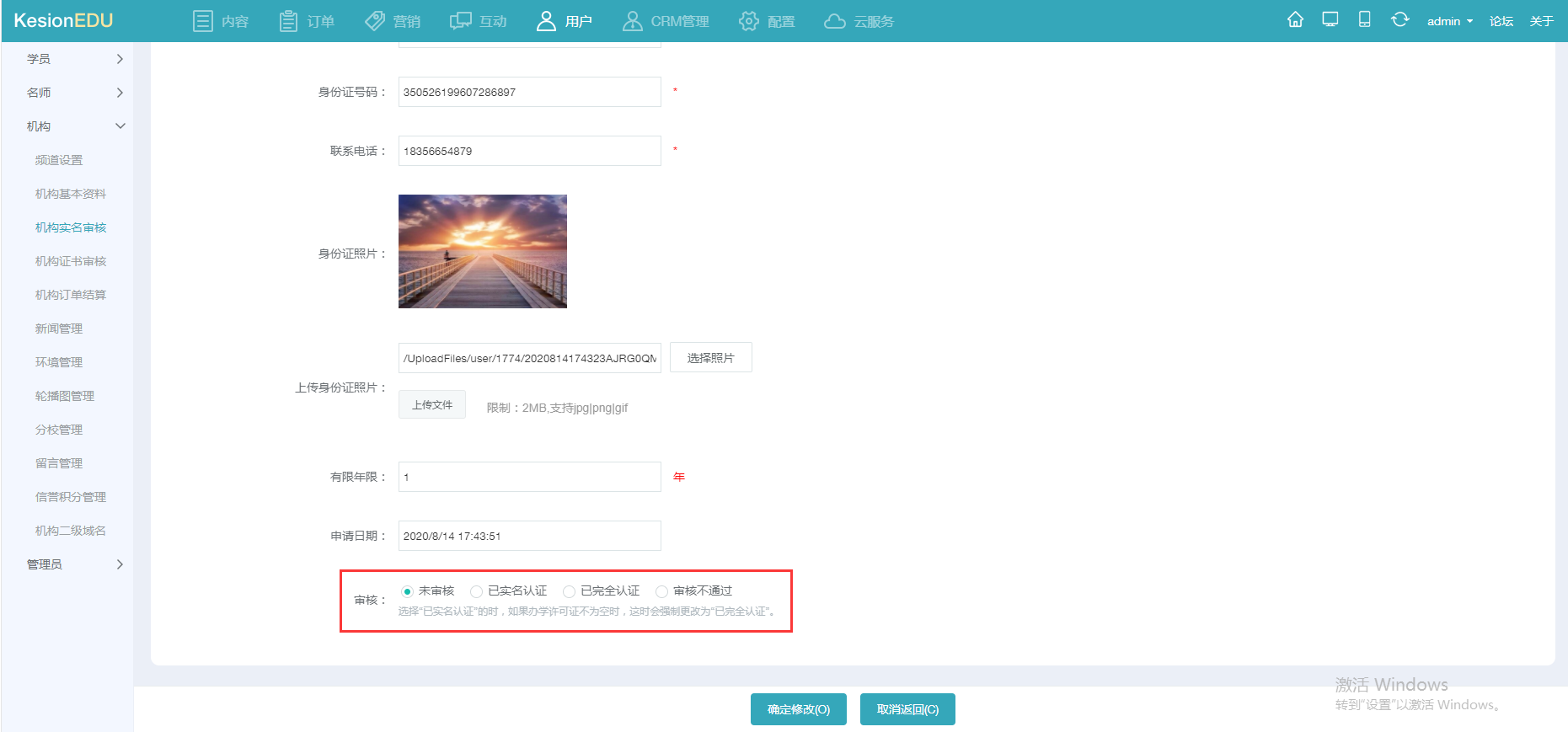Open the 云服务 cloud services section
The image size is (1568, 732).
coord(859,21)
